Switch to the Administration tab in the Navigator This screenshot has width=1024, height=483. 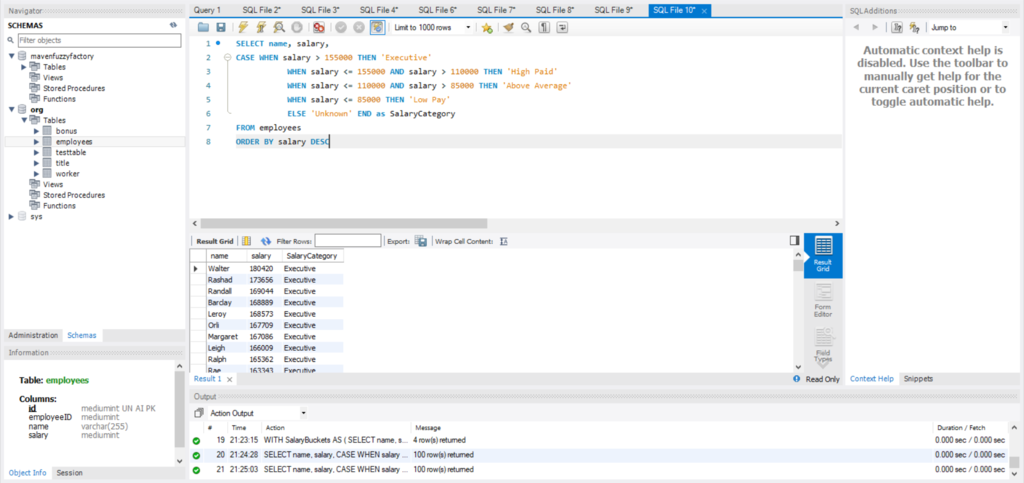point(33,335)
